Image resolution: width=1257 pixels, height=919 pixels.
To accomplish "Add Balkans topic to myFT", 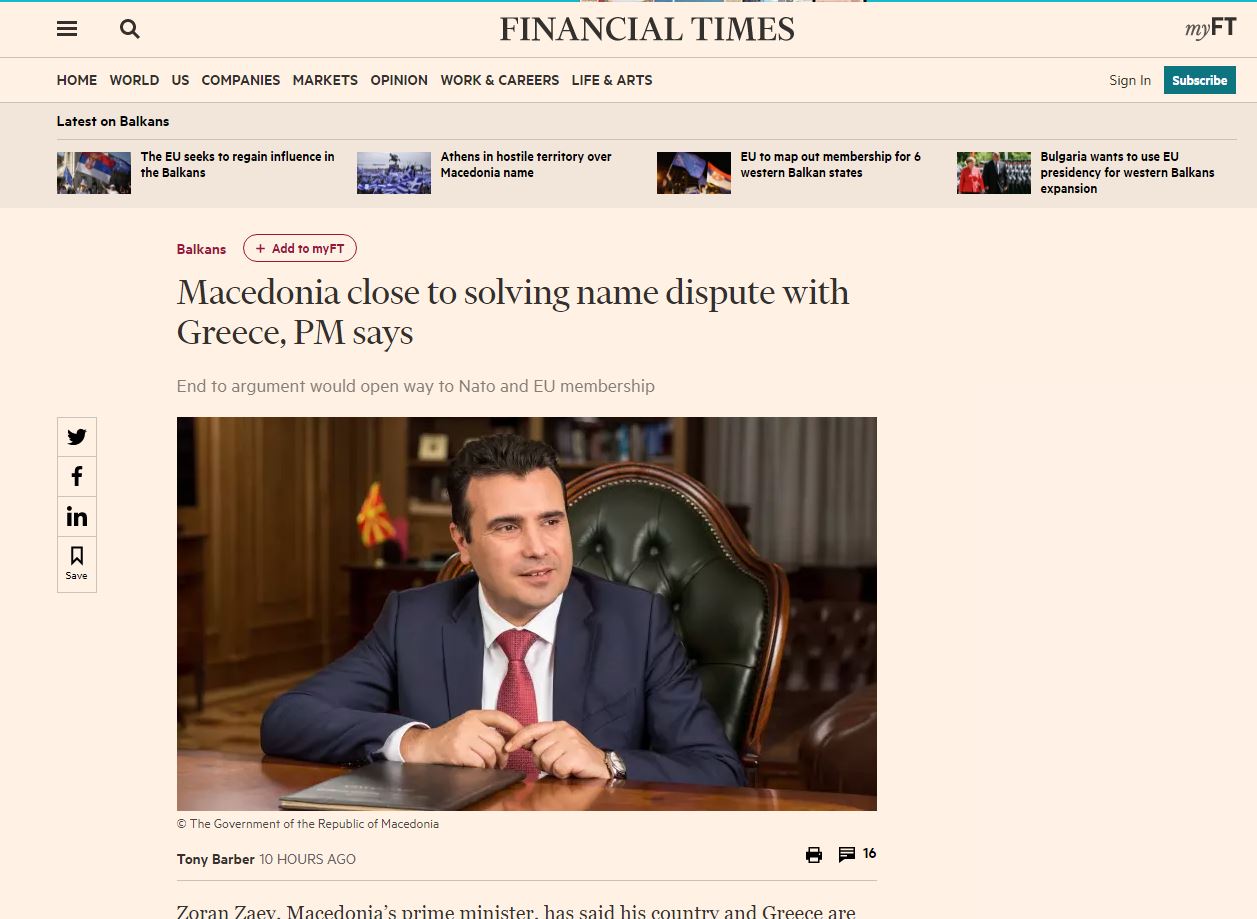I will click(x=300, y=249).
